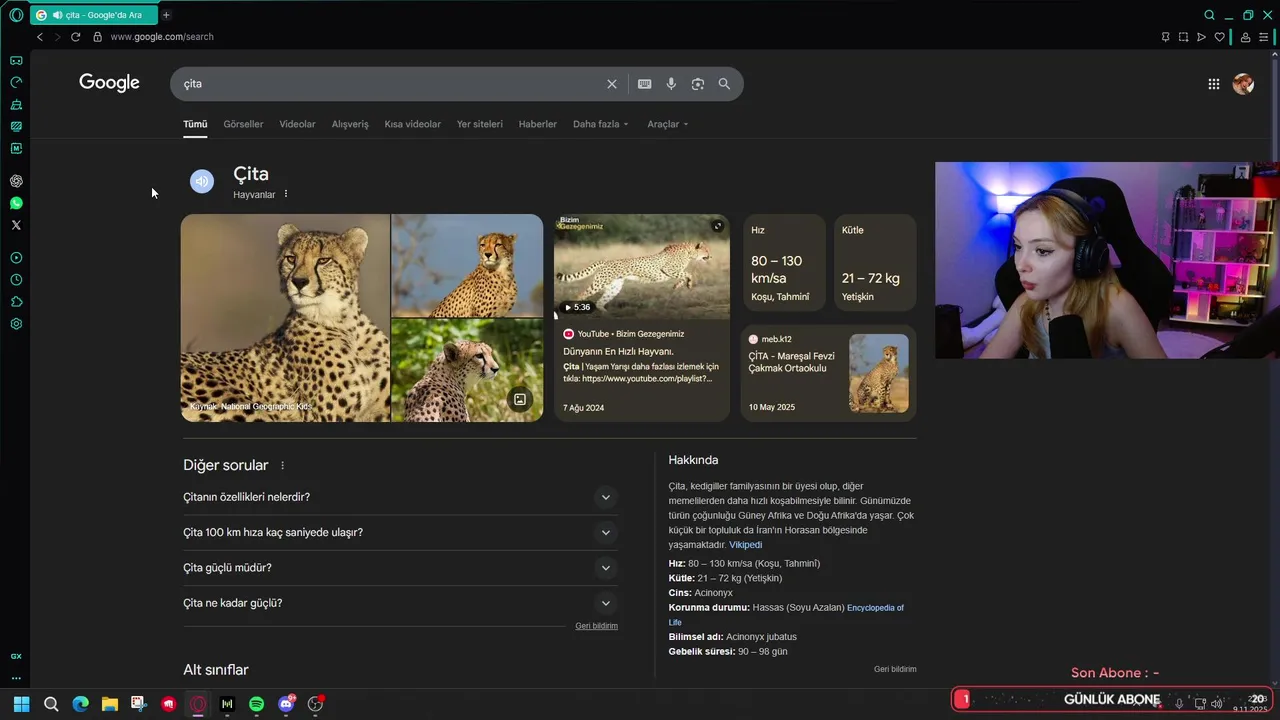Open the Google account avatar
The height and width of the screenshot is (720, 1280).
click(x=1243, y=84)
